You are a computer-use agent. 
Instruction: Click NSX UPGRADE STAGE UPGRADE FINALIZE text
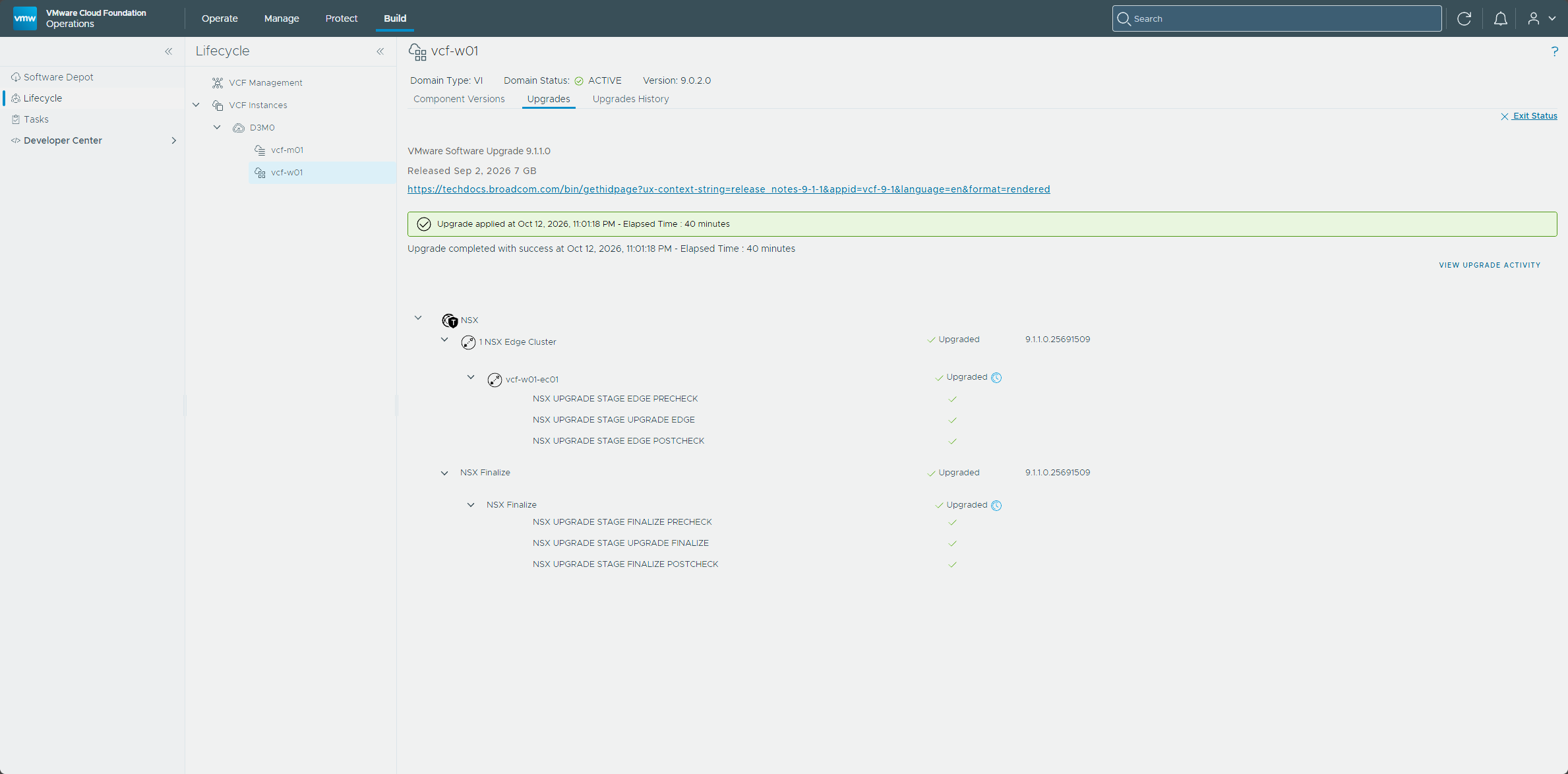620,543
